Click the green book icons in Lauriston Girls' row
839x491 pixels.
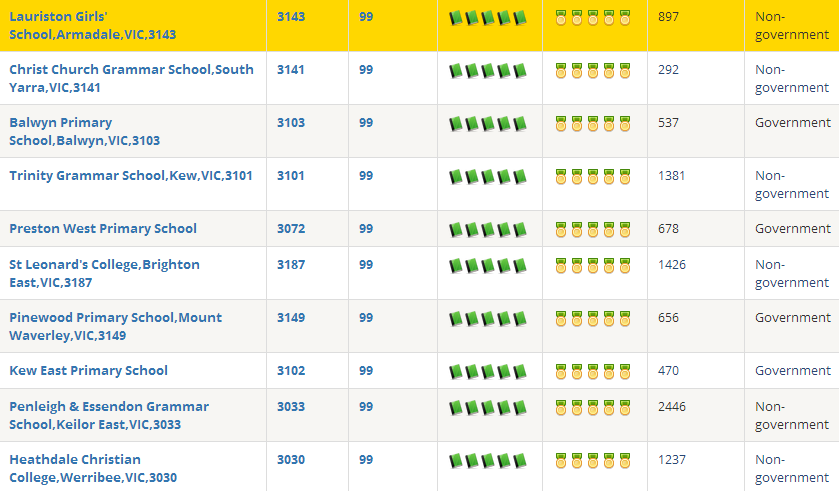pos(487,18)
